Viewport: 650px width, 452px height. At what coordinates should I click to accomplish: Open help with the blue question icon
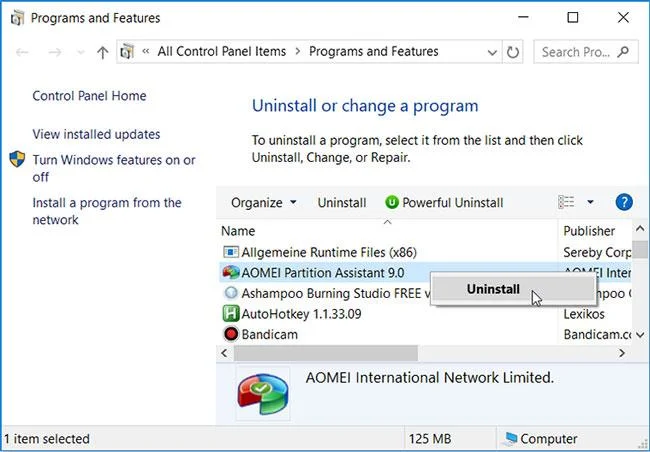(624, 202)
